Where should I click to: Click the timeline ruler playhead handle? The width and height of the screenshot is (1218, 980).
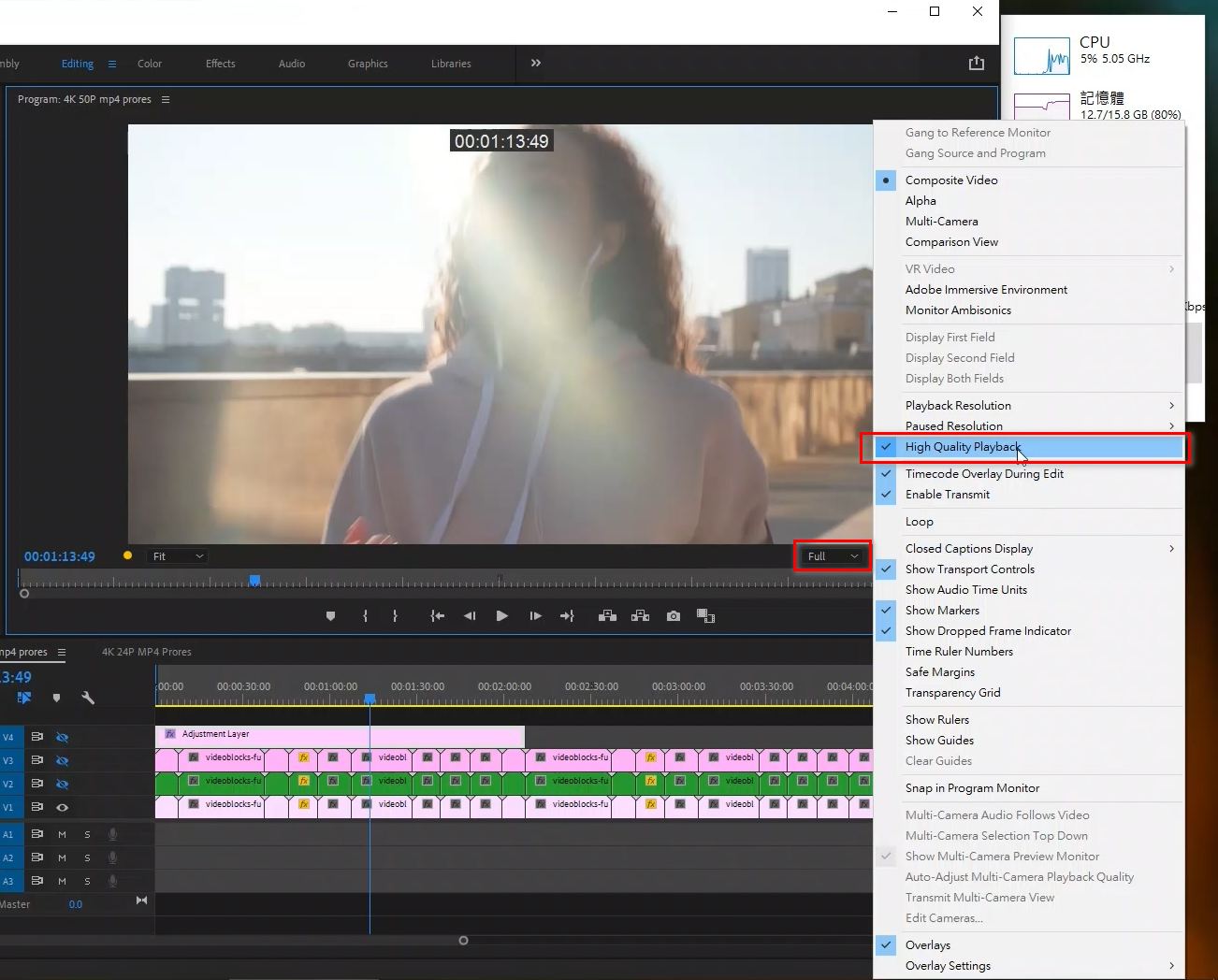tap(370, 699)
